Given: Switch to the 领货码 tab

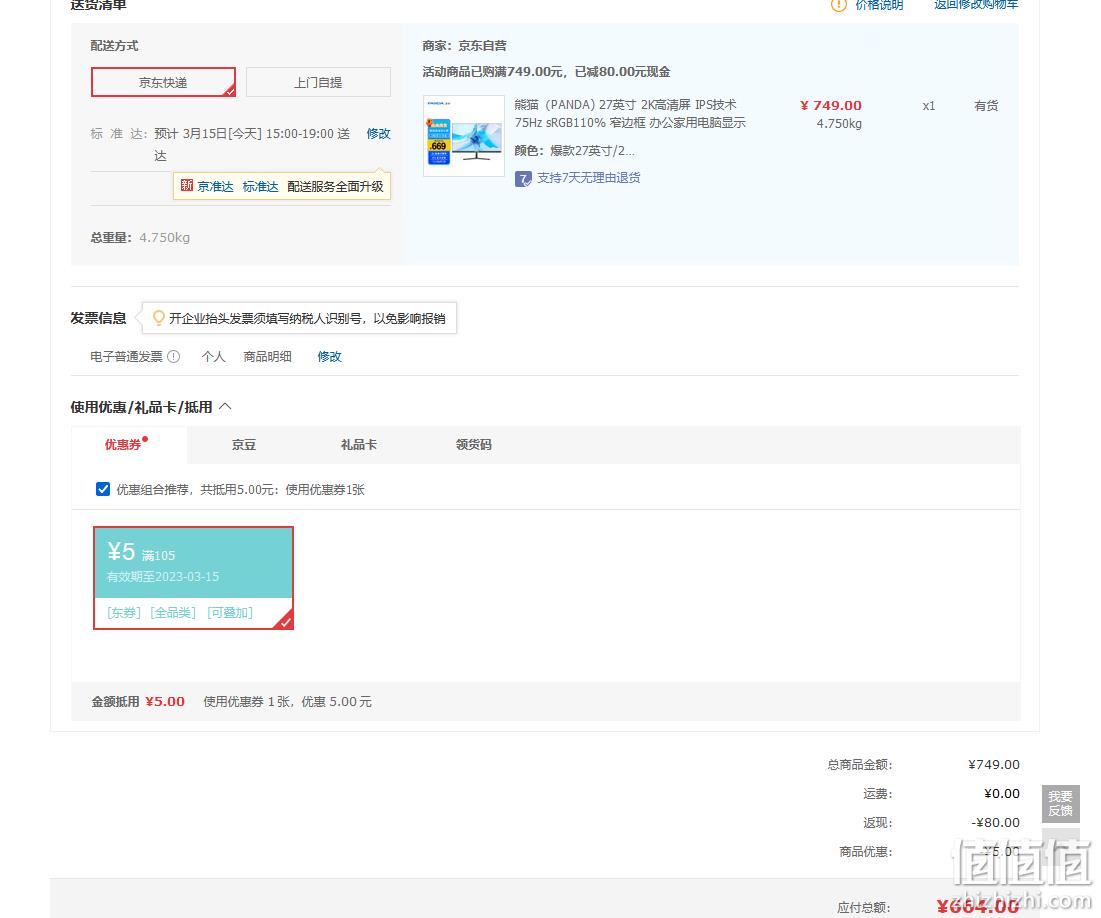Looking at the screenshot, I should (474, 445).
